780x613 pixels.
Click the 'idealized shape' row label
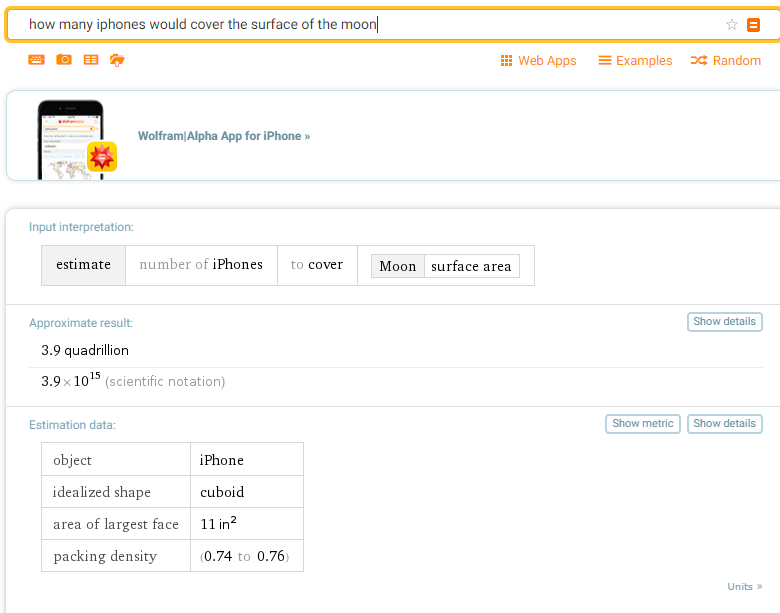(101, 492)
